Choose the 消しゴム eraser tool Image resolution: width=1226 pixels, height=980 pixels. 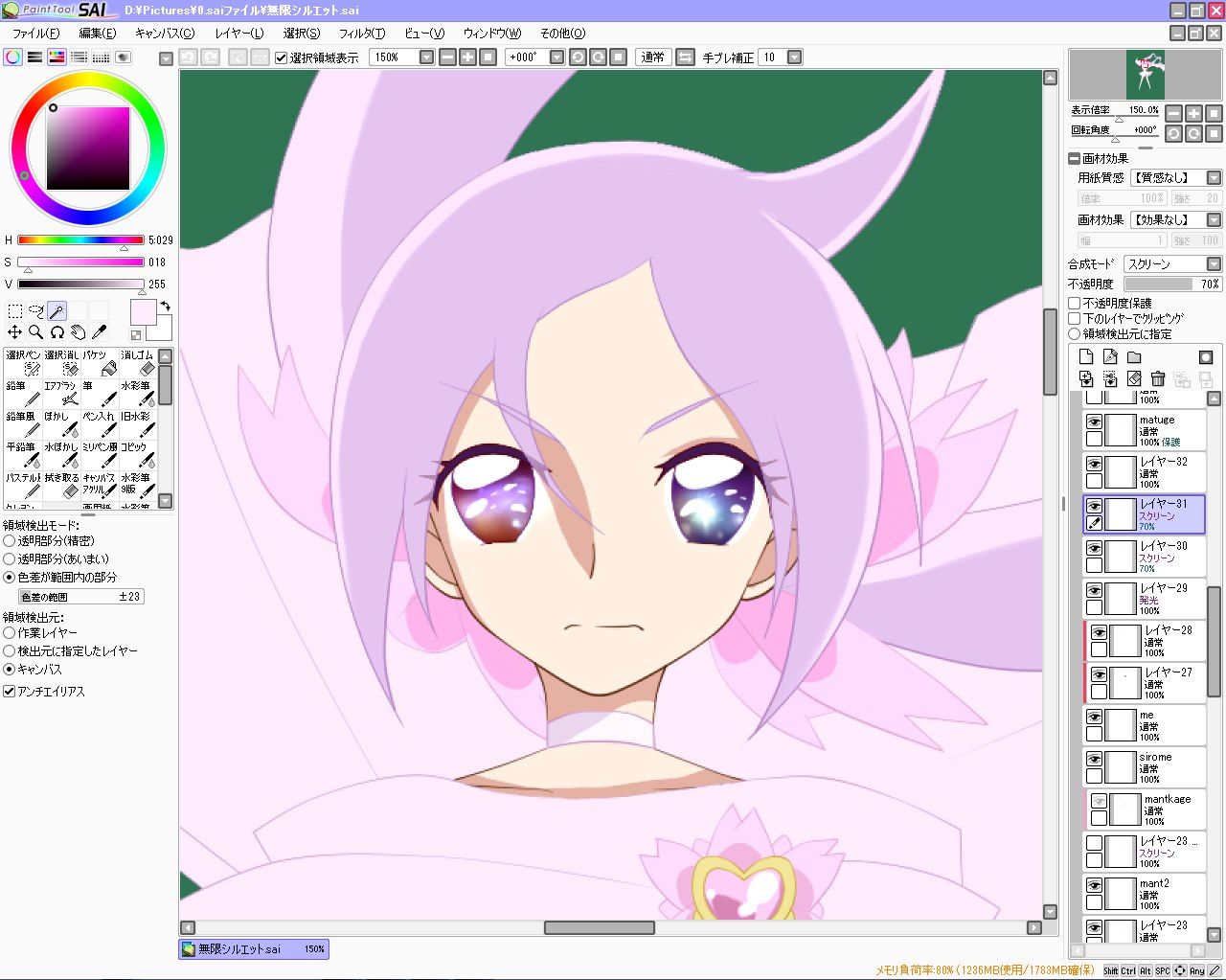point(138,363)
